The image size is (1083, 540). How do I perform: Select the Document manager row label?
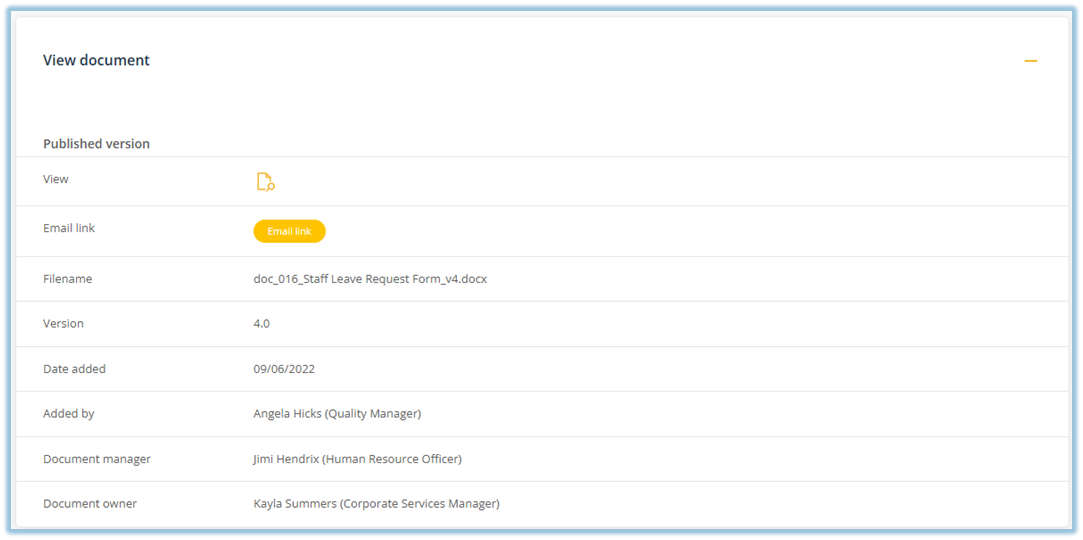click(97, 459)
